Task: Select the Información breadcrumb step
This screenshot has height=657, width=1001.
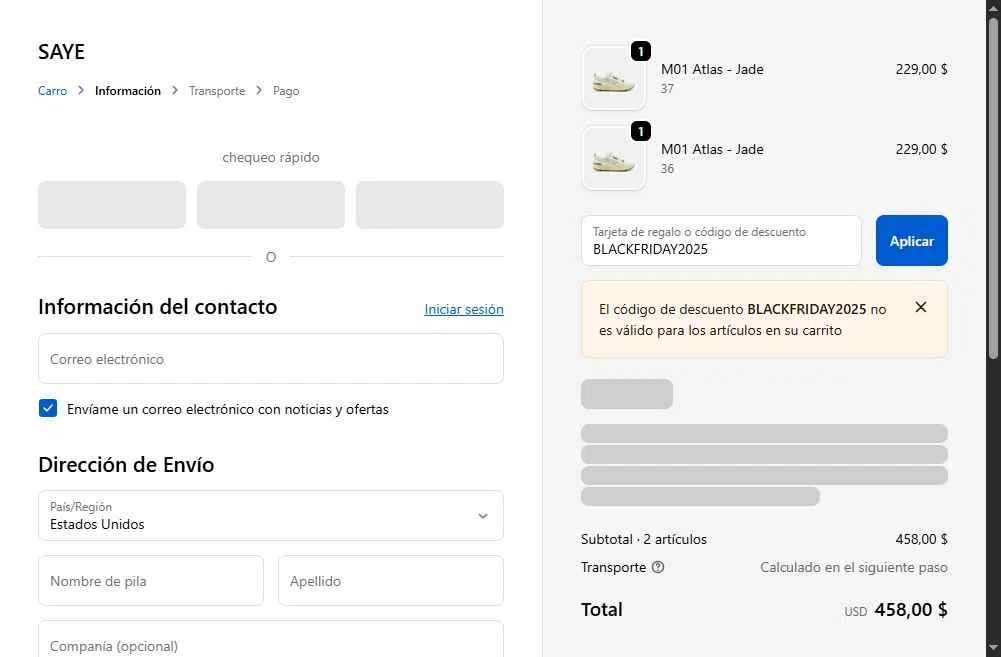Action: [x=128, y=91]
